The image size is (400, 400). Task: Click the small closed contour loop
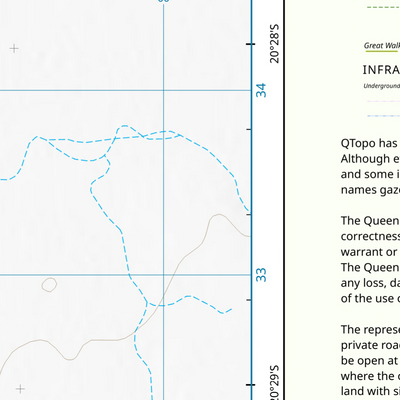click(49, 285)
